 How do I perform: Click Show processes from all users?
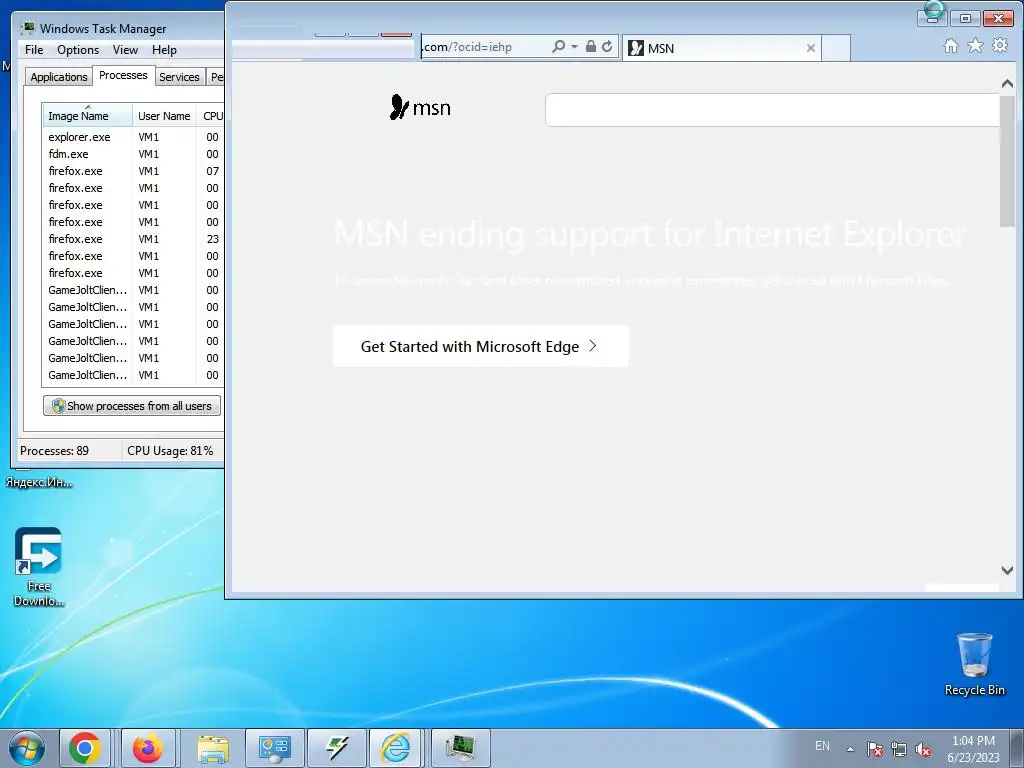(132, 406)
